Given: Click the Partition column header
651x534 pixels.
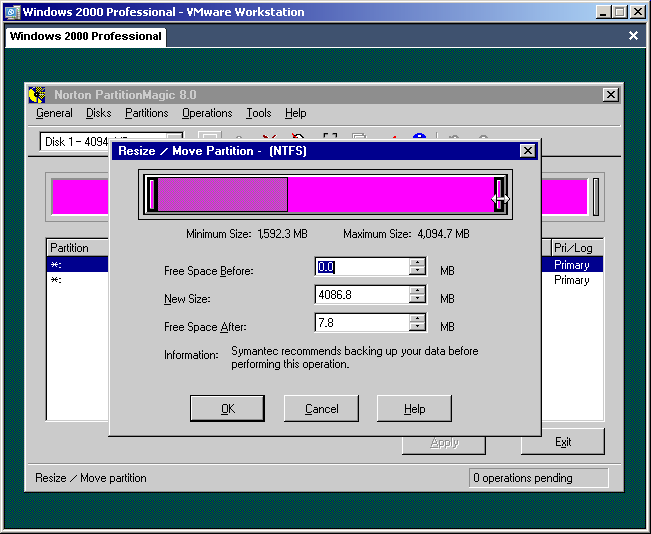Looking at the screenshot, I should coord(78,248).
